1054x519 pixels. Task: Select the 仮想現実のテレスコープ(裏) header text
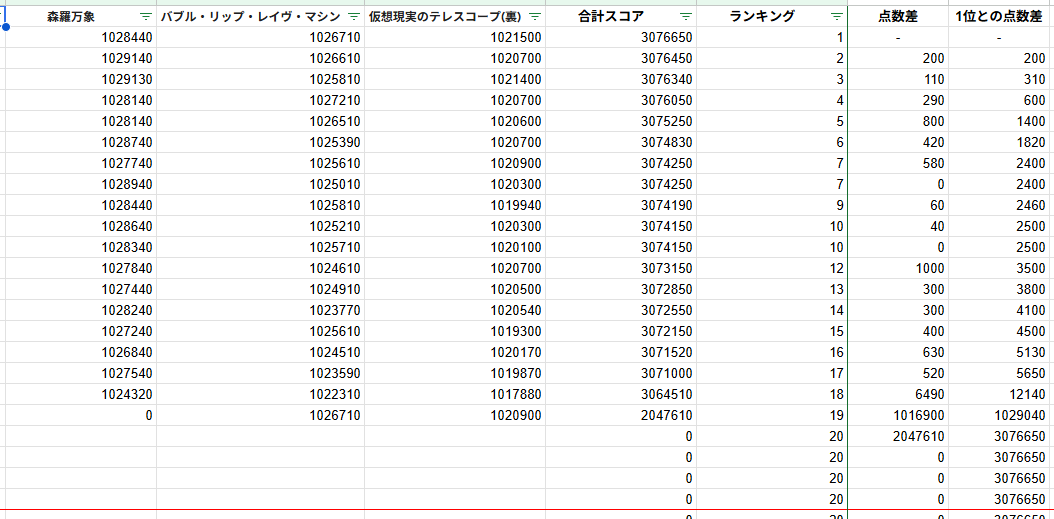point(446,17)
